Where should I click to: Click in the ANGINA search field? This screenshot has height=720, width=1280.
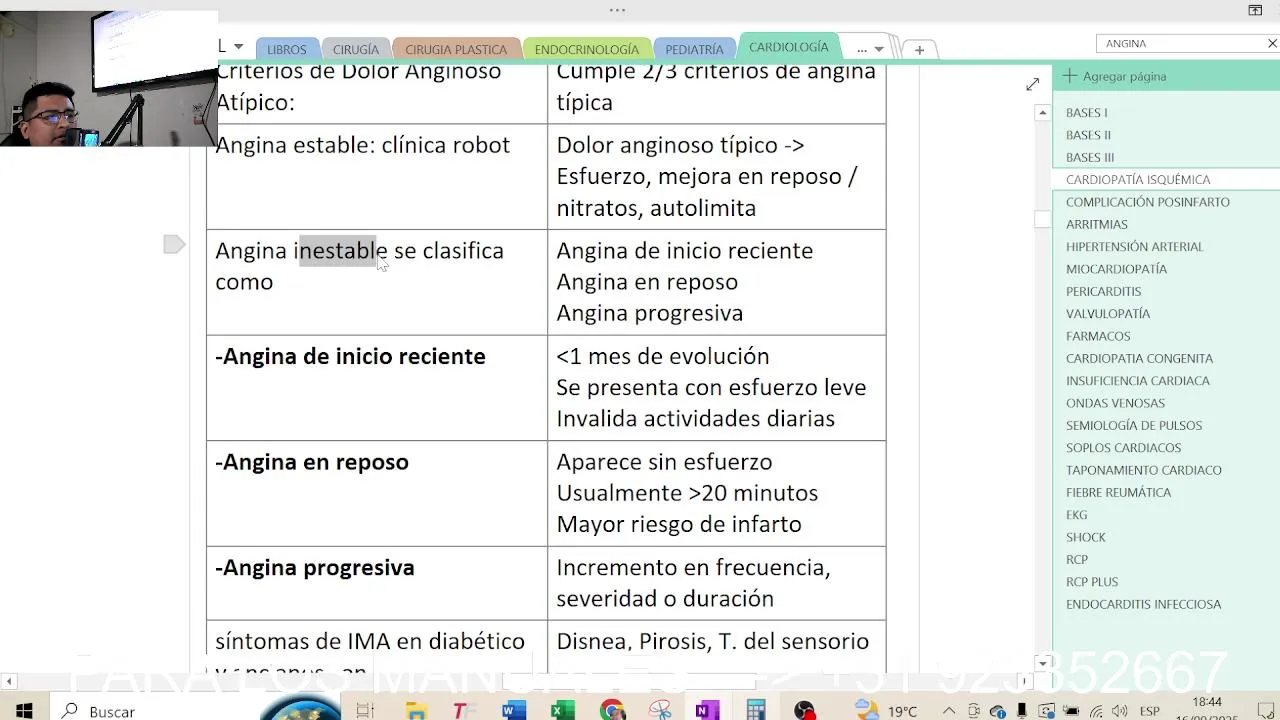[1180, 43]
